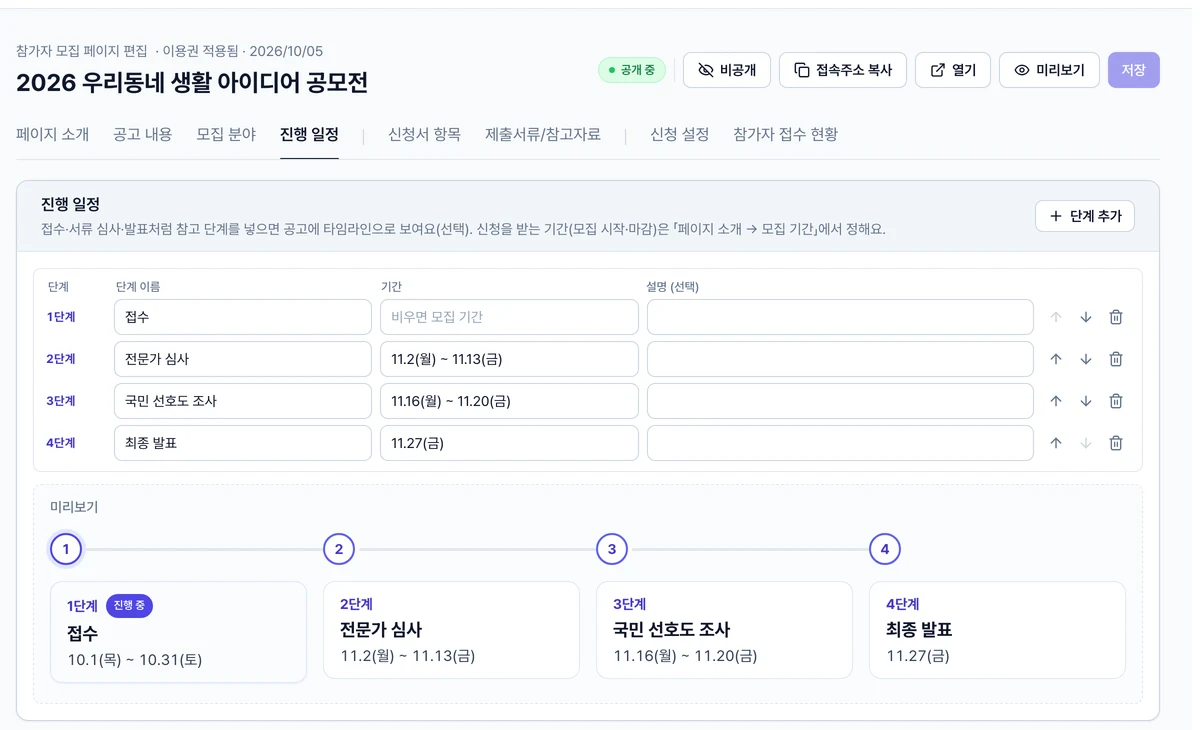Click timeline marker number 2
The width and height of the screenshot is (1200, 730).
point(339,549)
